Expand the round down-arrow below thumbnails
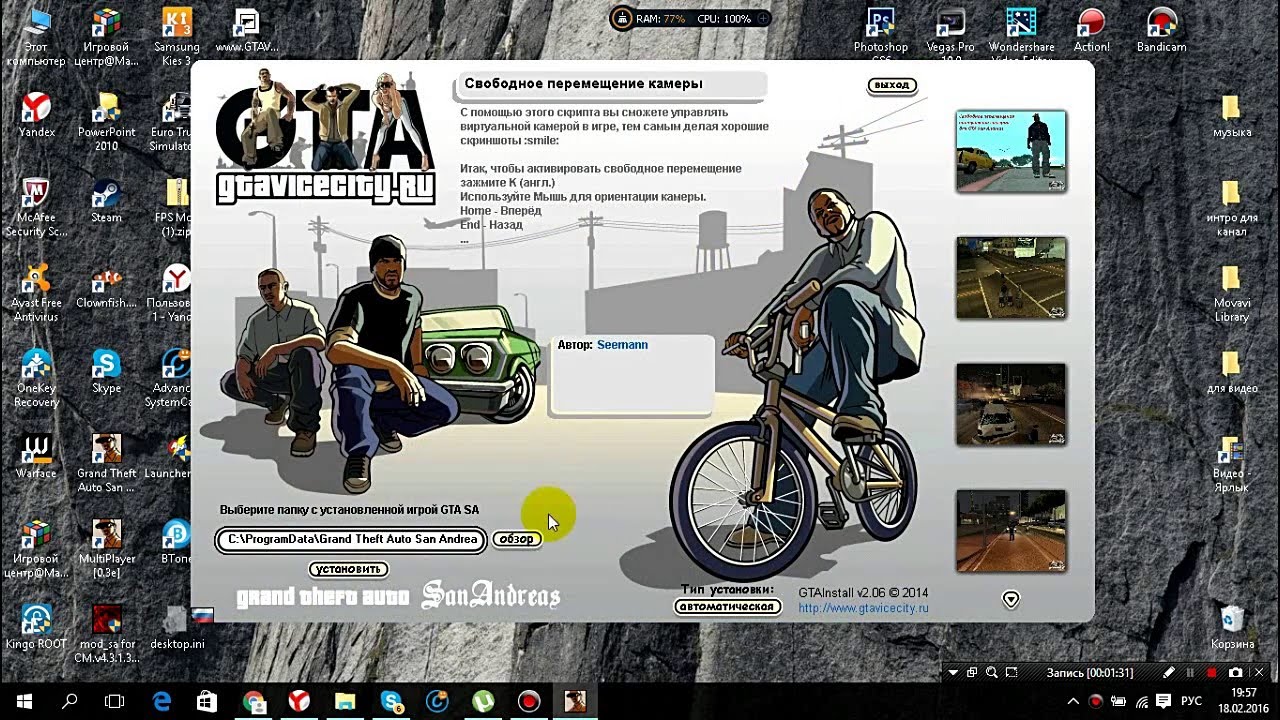 point(1011,599)
